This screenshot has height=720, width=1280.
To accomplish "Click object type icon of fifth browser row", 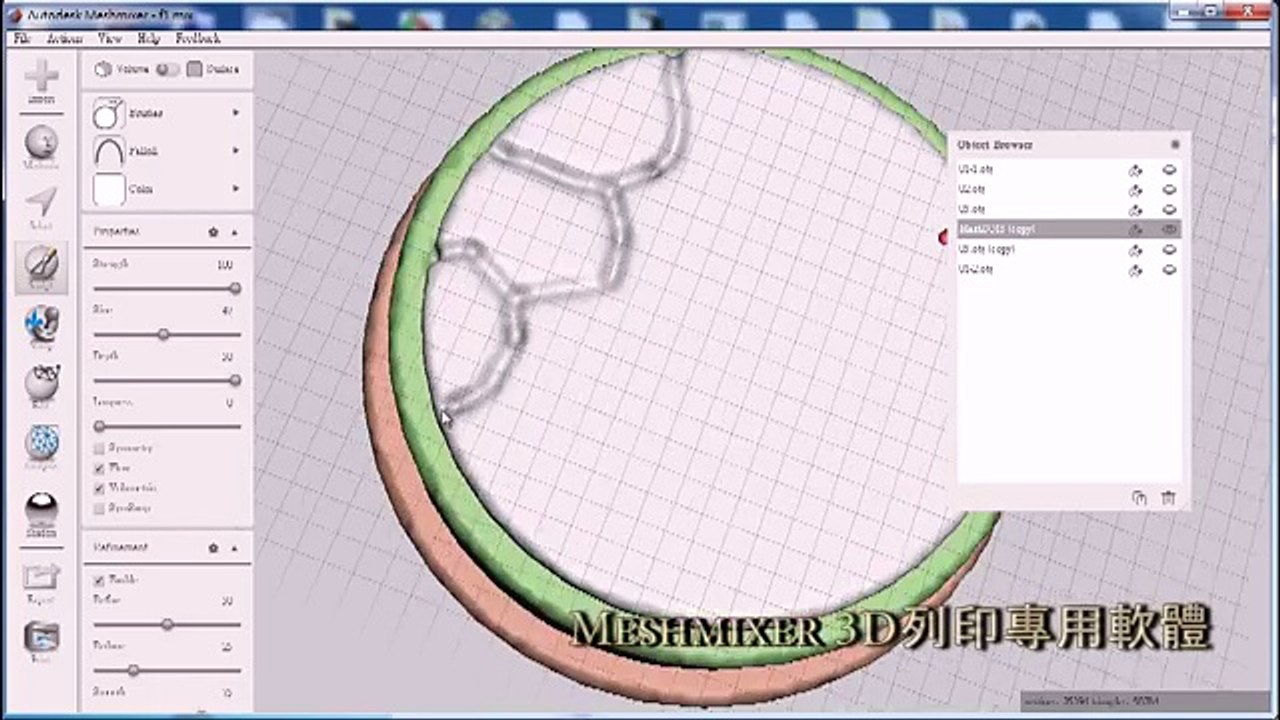I will click(x=1135, y=250).
